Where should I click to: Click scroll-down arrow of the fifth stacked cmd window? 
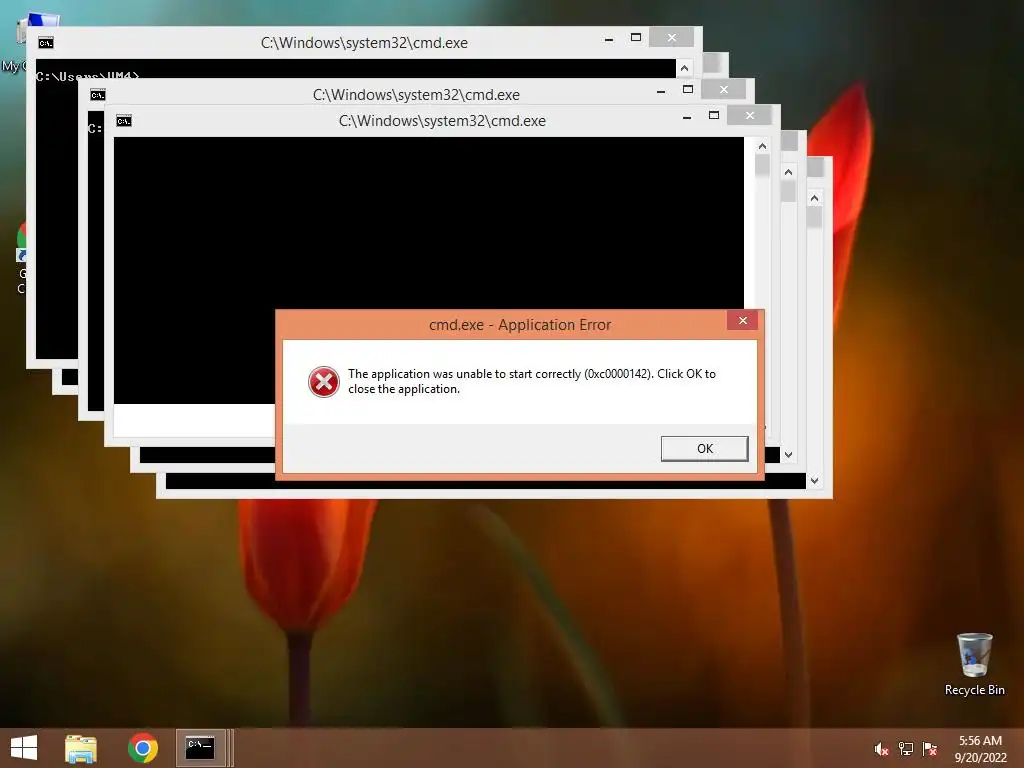click(x=789, y=455)
